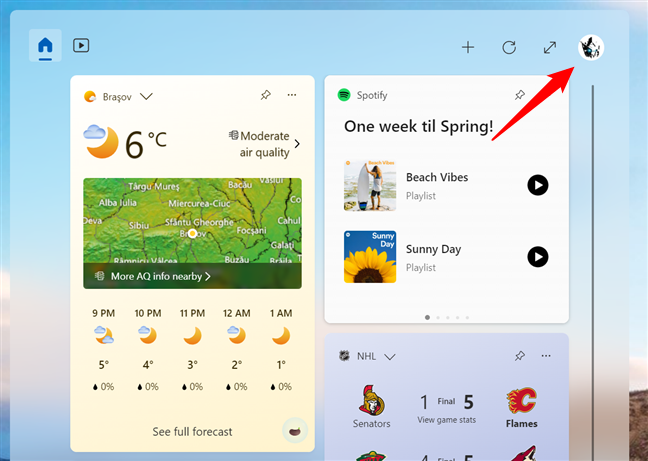Image resolution: width=648 pixels, height=461 pixels.
Task: Expand widgets board to full view
Action: click(x=550, y=48)
